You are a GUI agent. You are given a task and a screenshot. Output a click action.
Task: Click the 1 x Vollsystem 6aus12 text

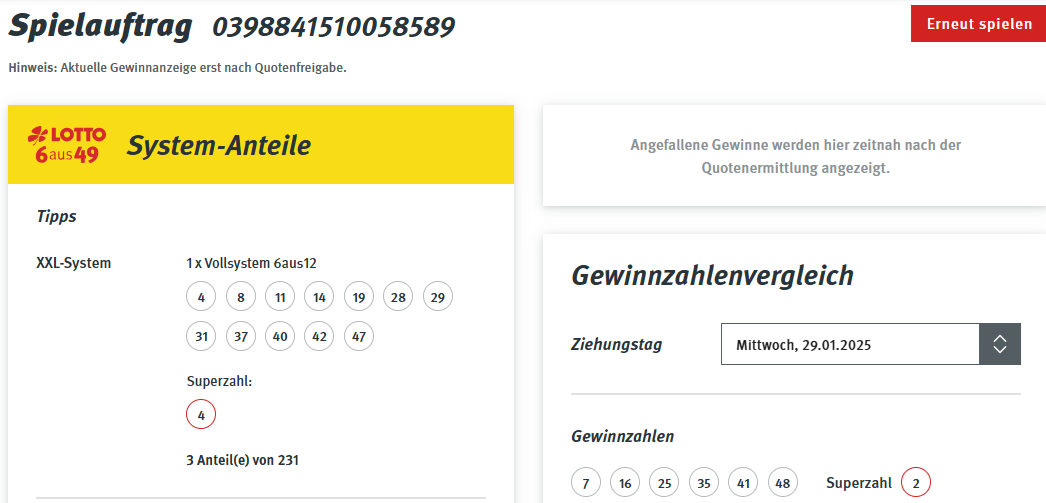tap(251, 264)
